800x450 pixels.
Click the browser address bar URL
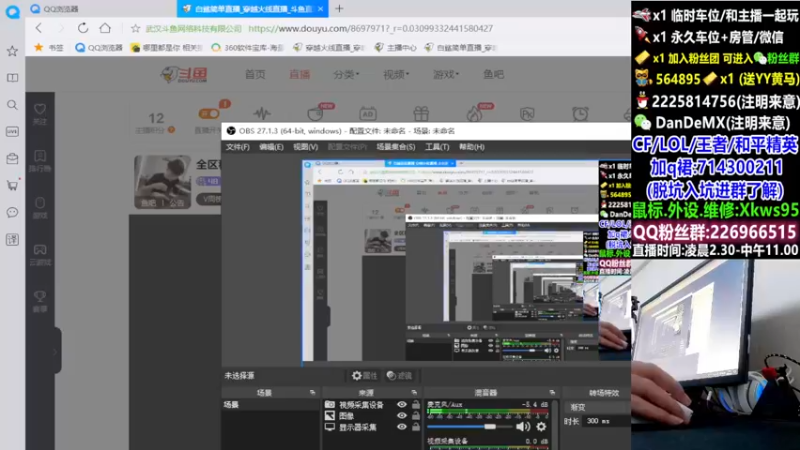370,29
